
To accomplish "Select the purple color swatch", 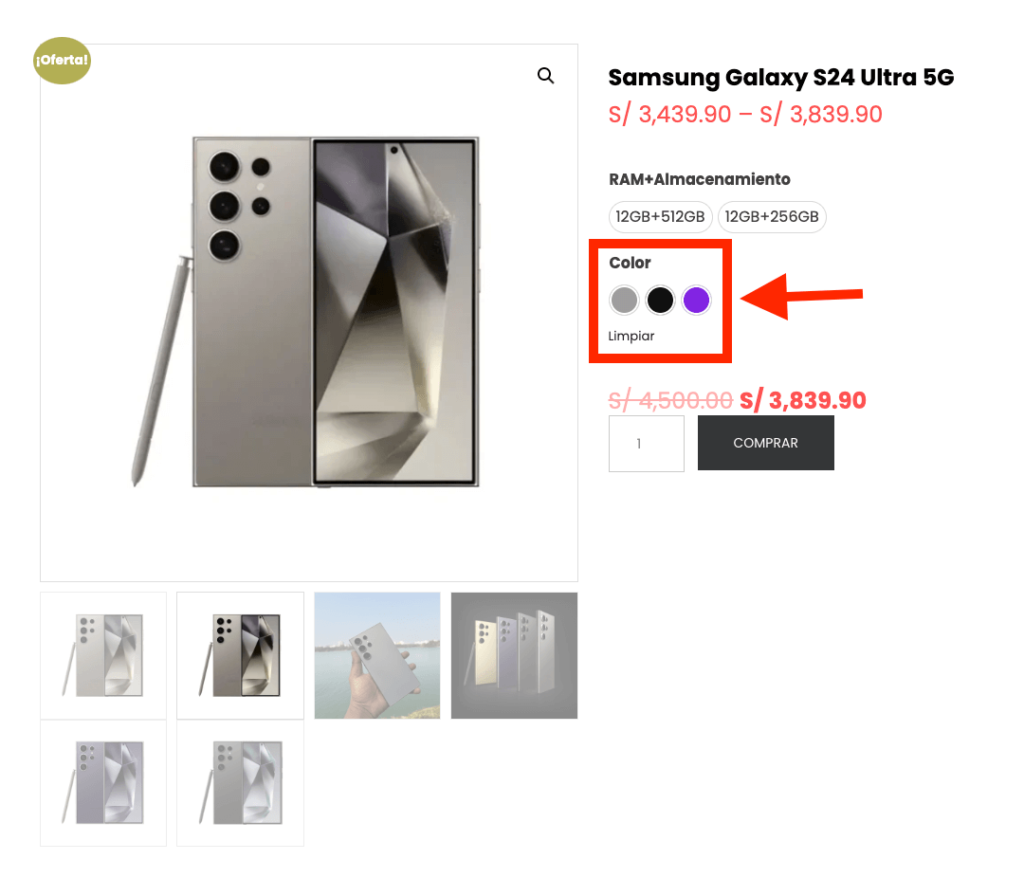I will click(696, 300).
